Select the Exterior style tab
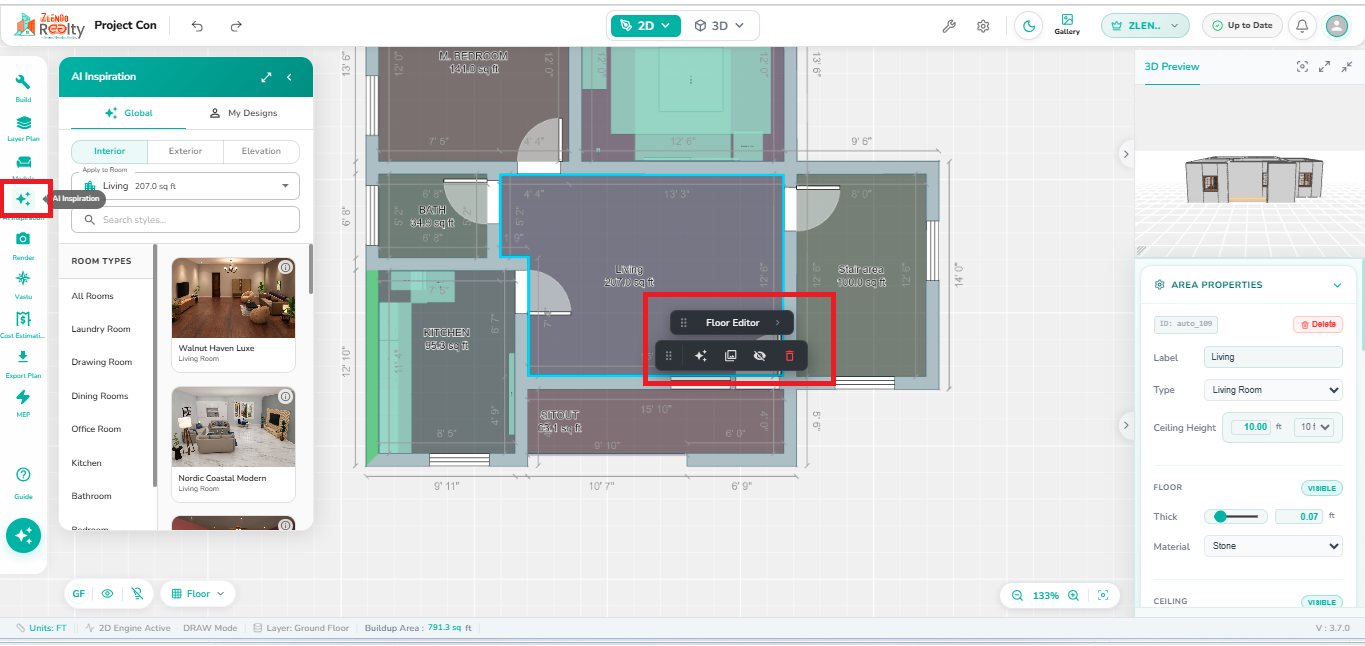The width and height of the screenshot is (1365, 646). [x=185, y=151]
